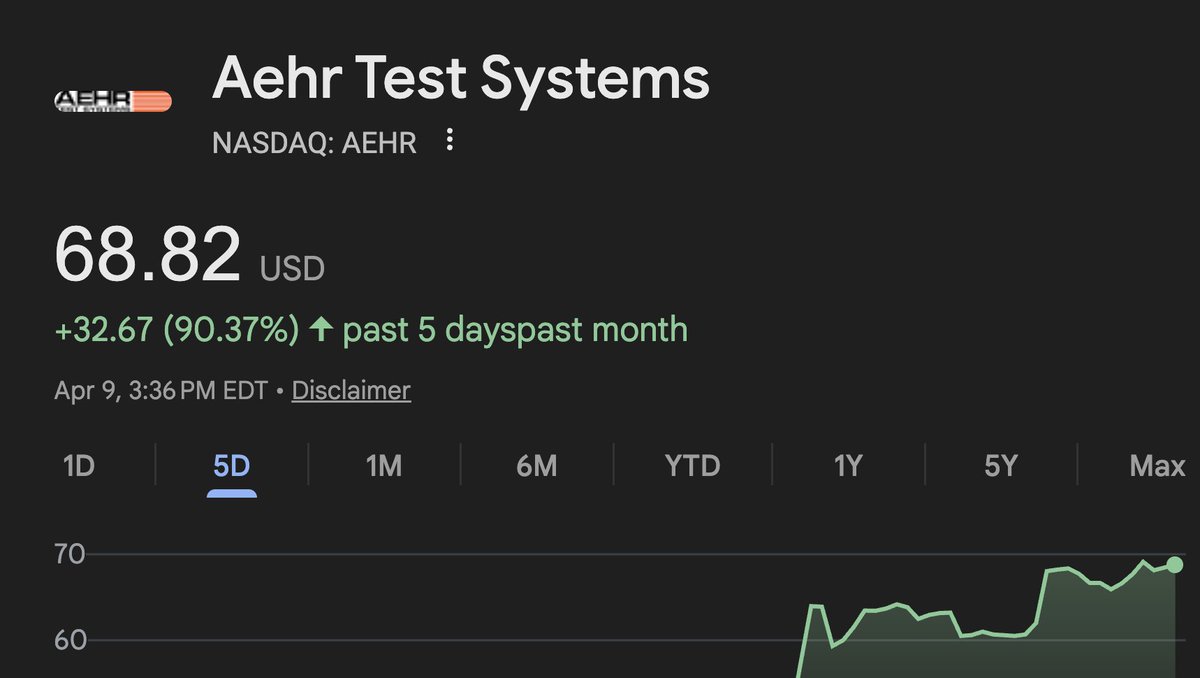Click the 70 y-axis label
Screen dimensions: 1200x678
pos(70,554)
